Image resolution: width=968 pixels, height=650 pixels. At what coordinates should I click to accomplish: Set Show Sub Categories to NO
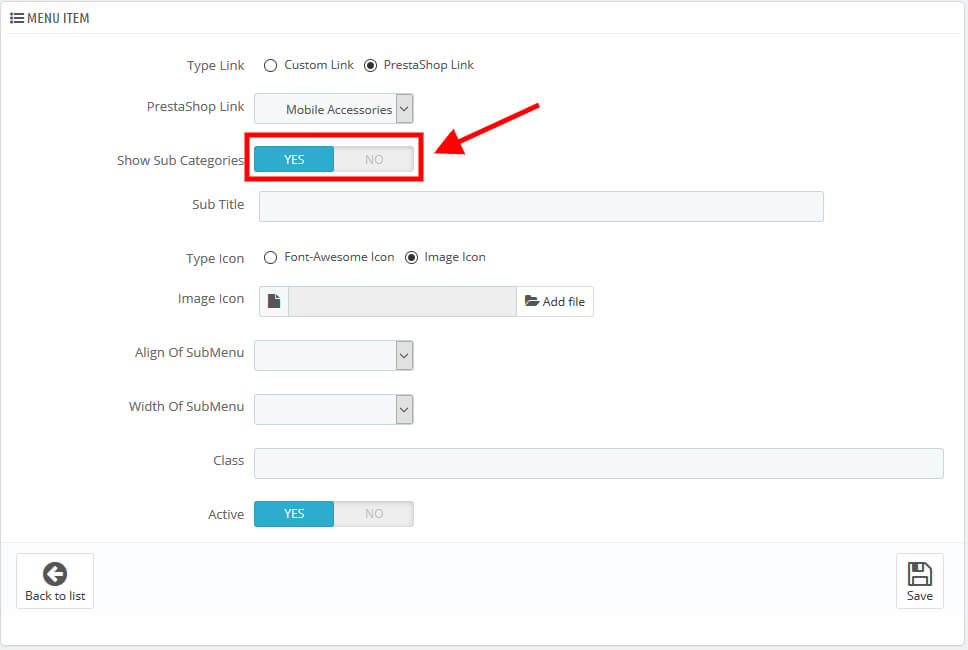373,159
